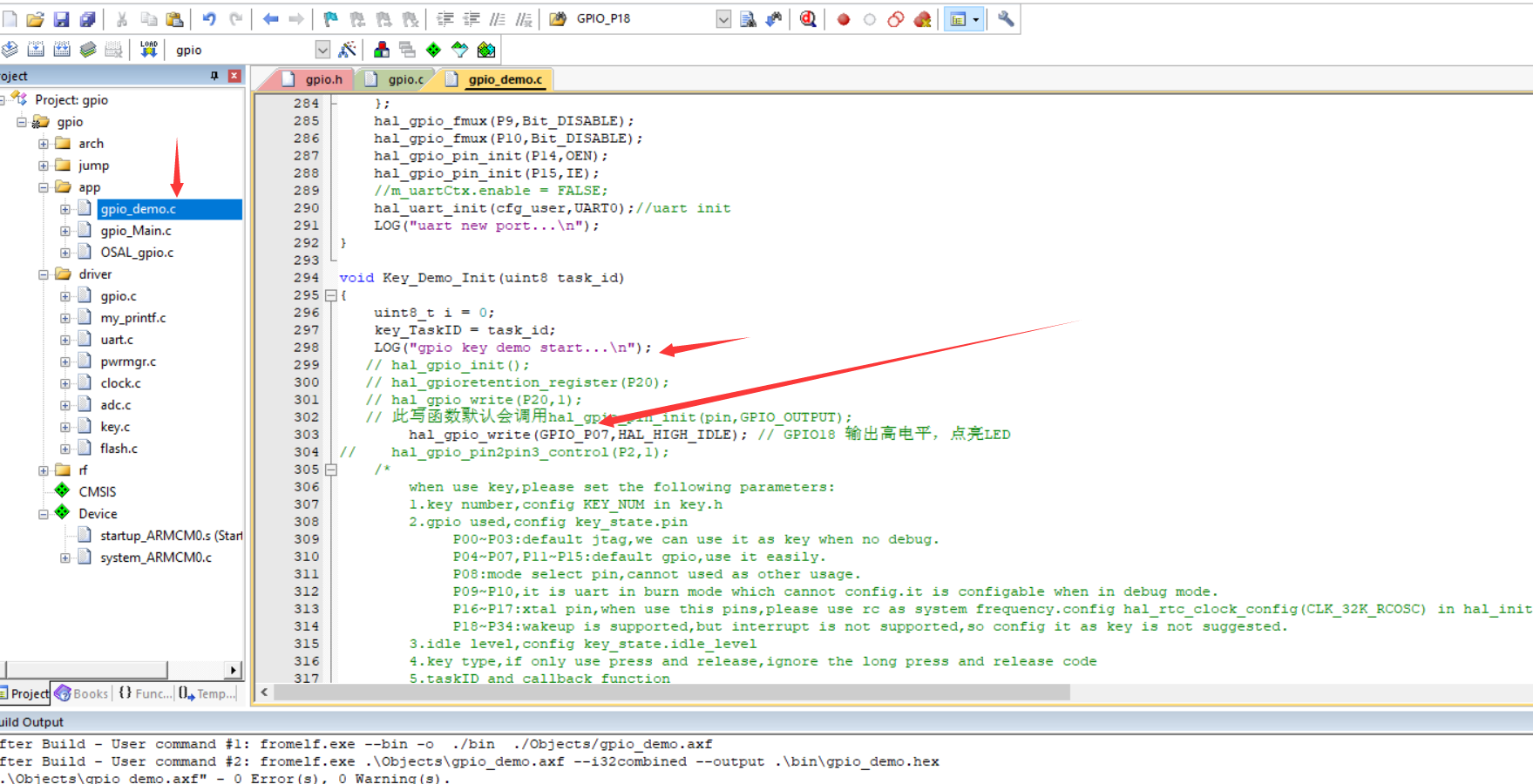Select uart.c in driver folder
The image size is (1533, 784).
coord(117,340)
